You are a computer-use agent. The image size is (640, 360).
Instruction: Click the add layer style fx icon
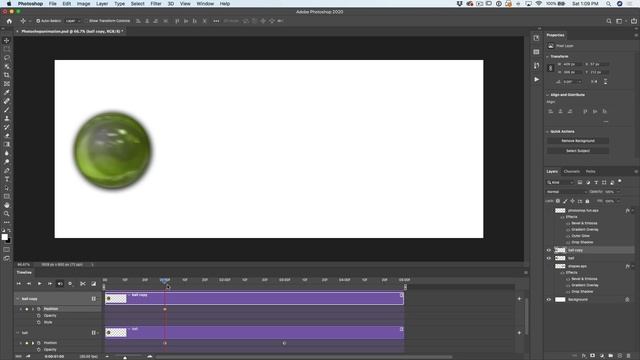(x=584, y=356)
